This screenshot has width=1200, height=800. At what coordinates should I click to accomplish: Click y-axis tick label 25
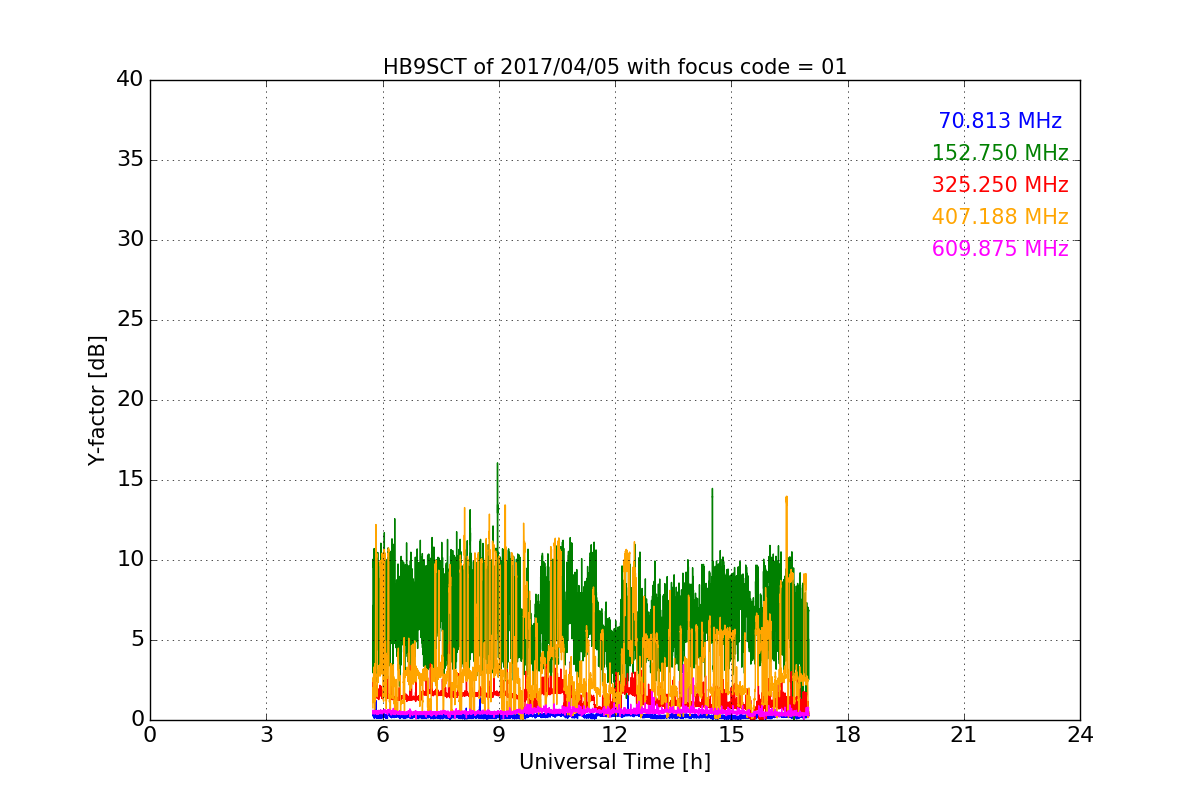pyautogui.click(x=130, y=320)
